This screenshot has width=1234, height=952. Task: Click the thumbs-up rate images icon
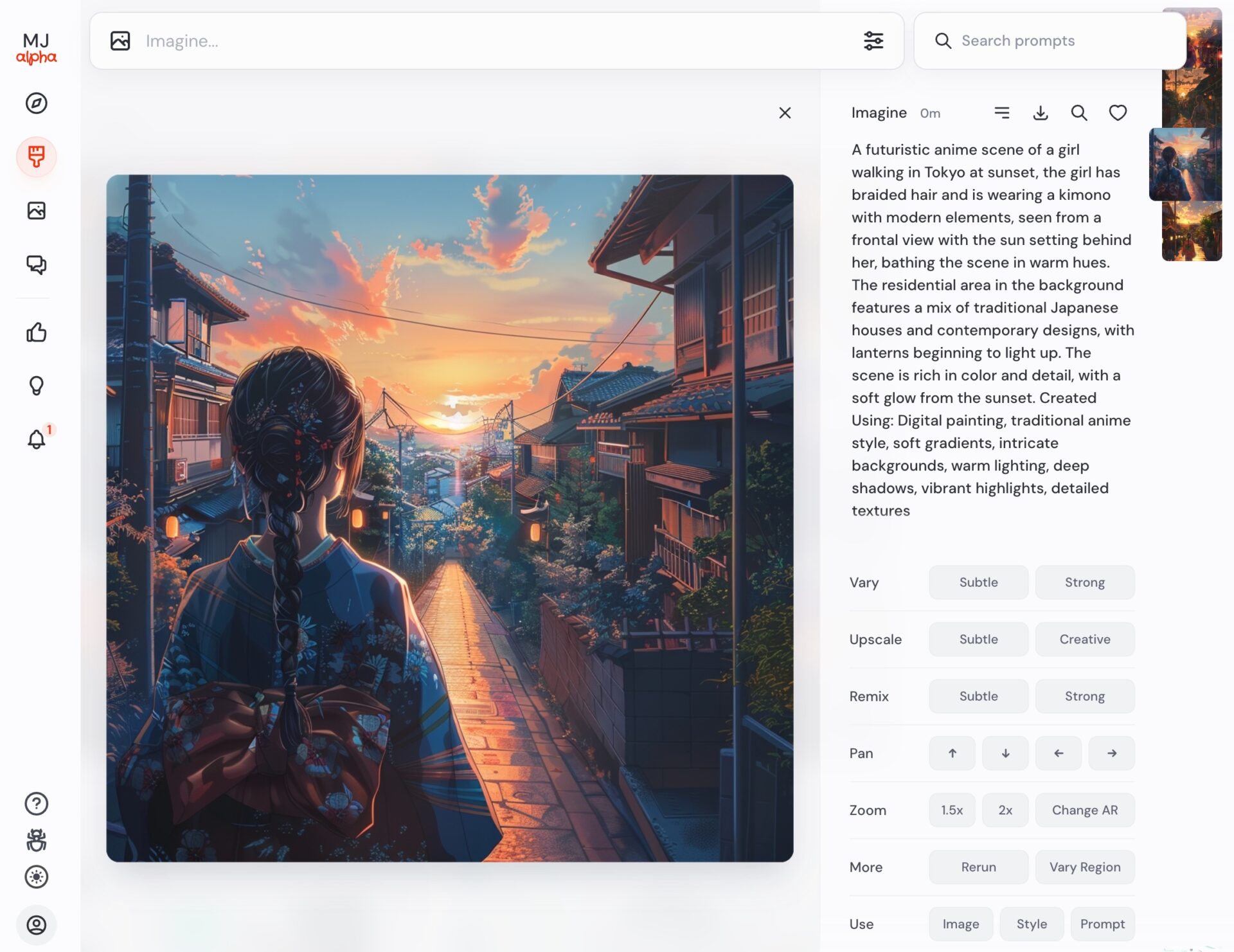click(x=37, y=332)
